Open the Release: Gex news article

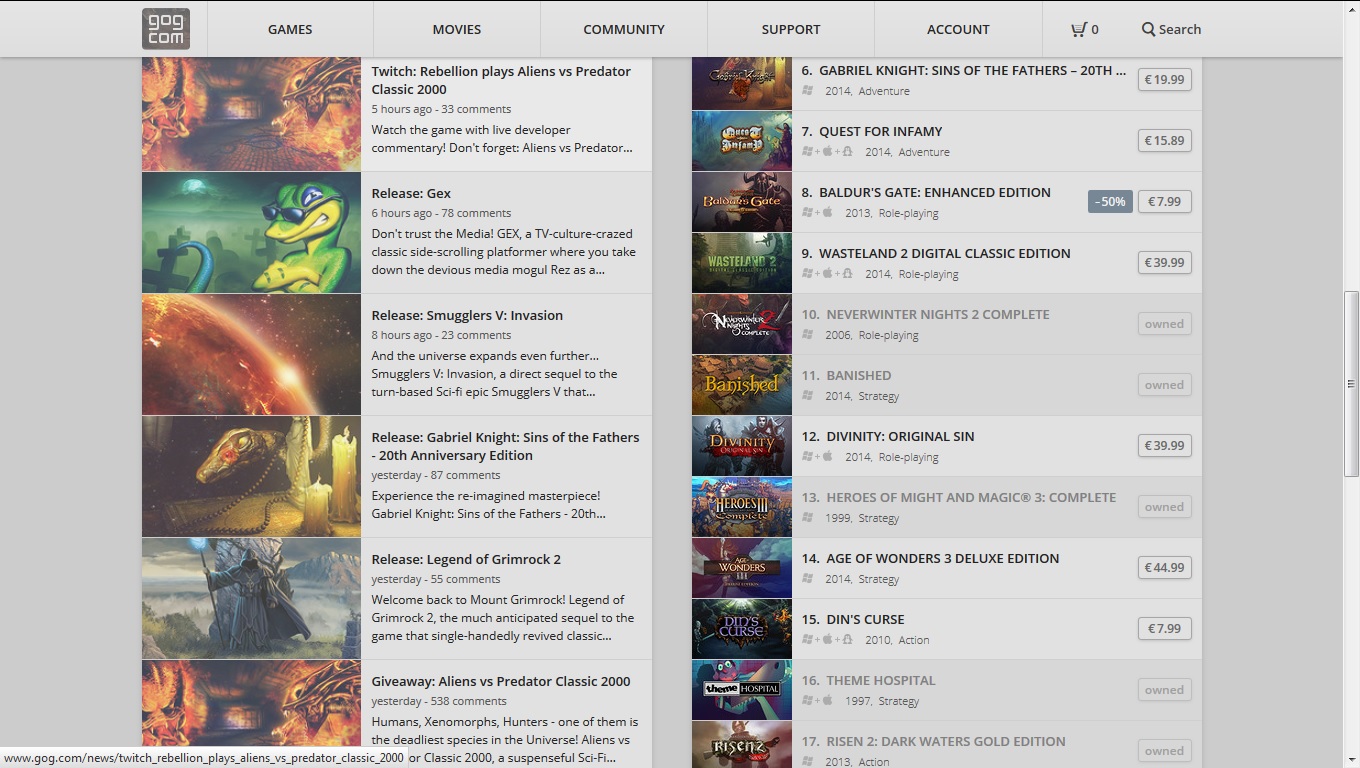411,193
